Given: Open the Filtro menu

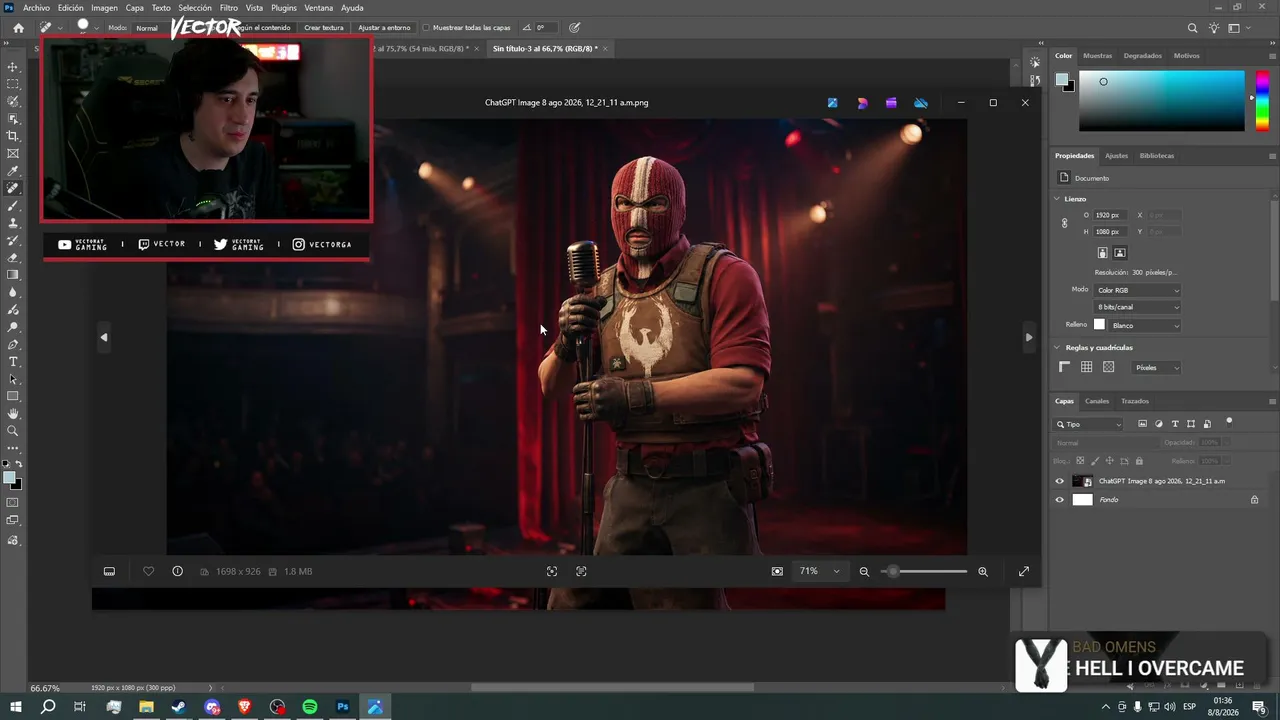Looking at the screenshot, I should click(x=229, y=8).
